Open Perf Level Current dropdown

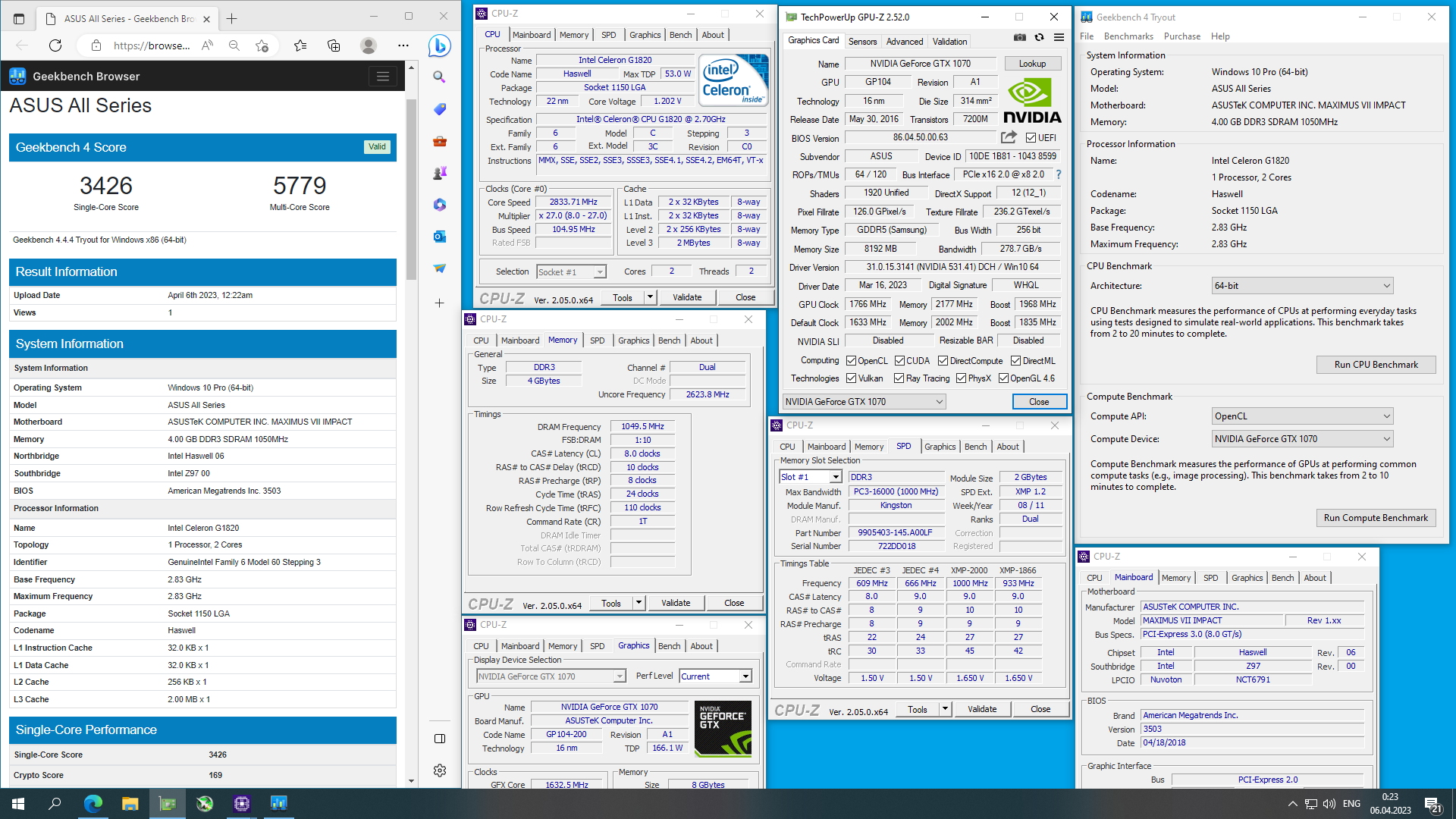click(715, 676)
